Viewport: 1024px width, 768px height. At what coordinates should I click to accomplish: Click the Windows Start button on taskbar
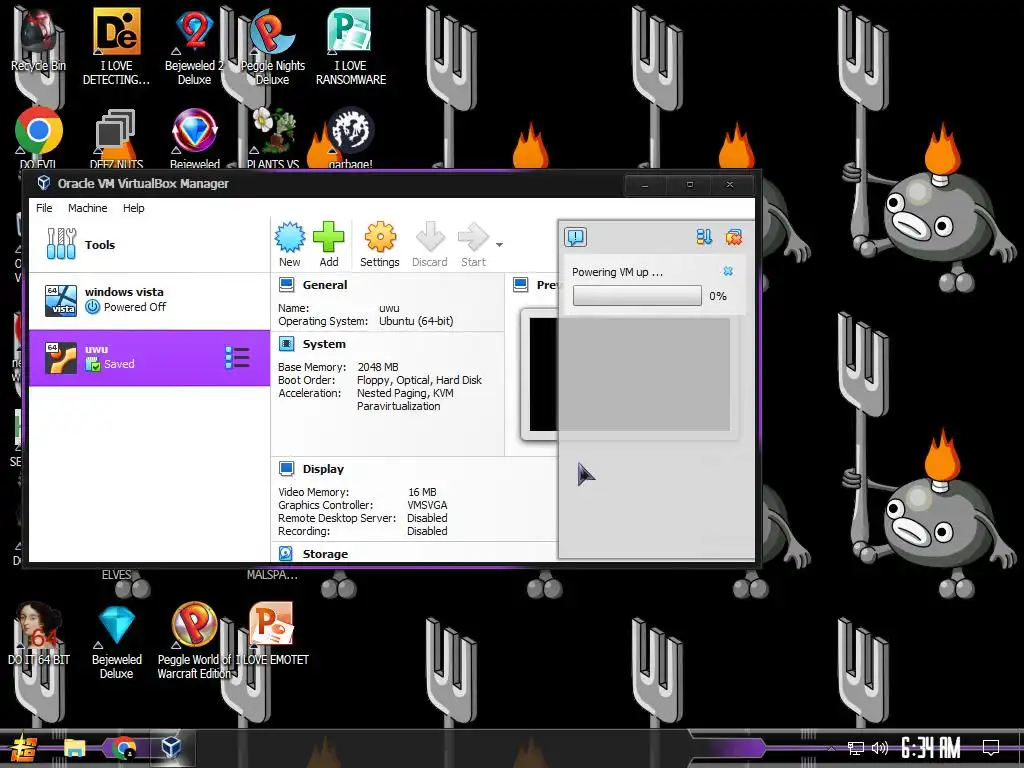24,748
